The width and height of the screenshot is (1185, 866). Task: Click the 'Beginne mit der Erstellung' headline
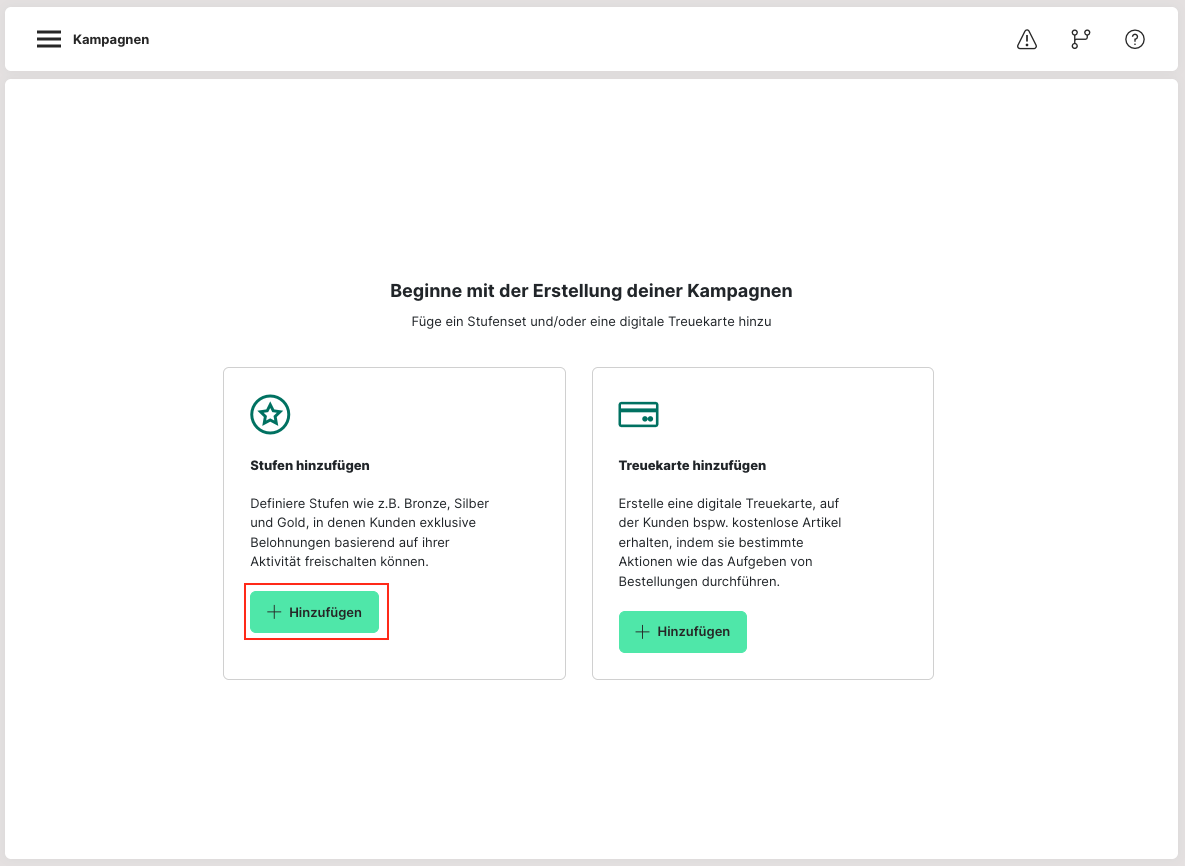point(591,291)
